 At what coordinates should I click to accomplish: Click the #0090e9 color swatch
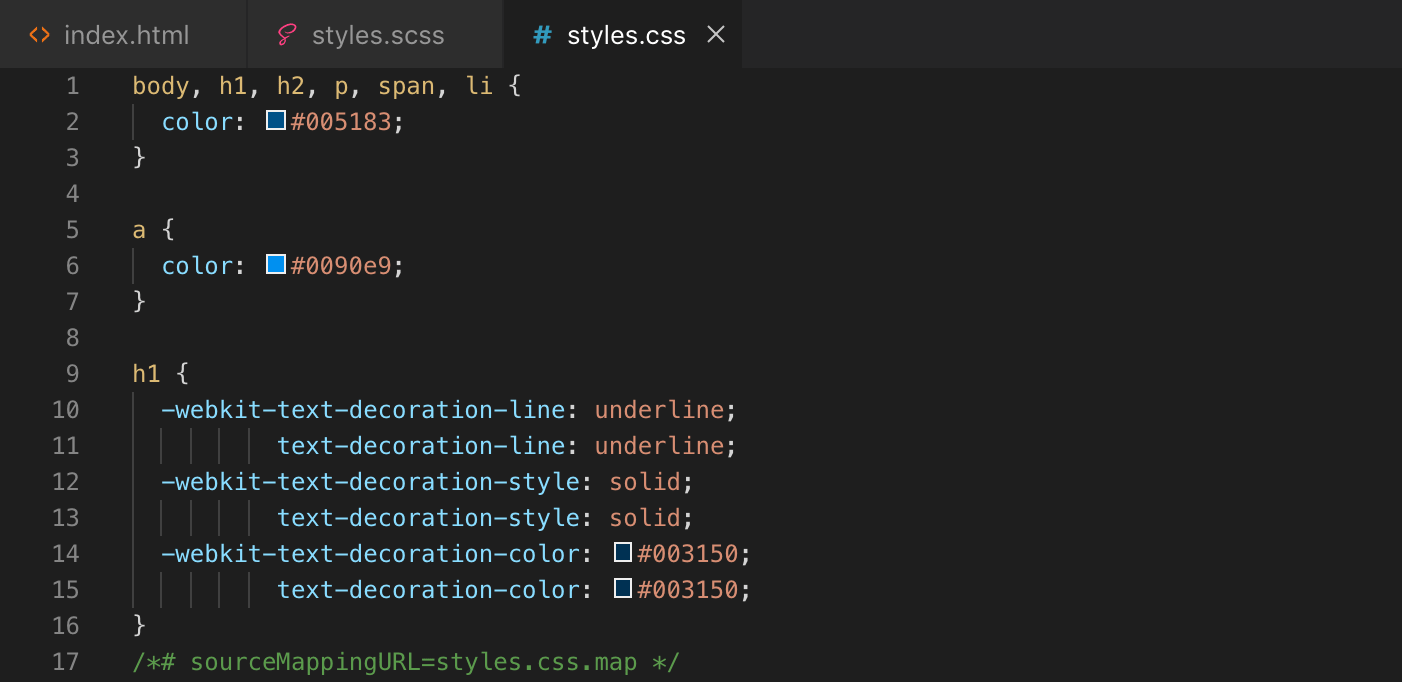pos(276,265)
